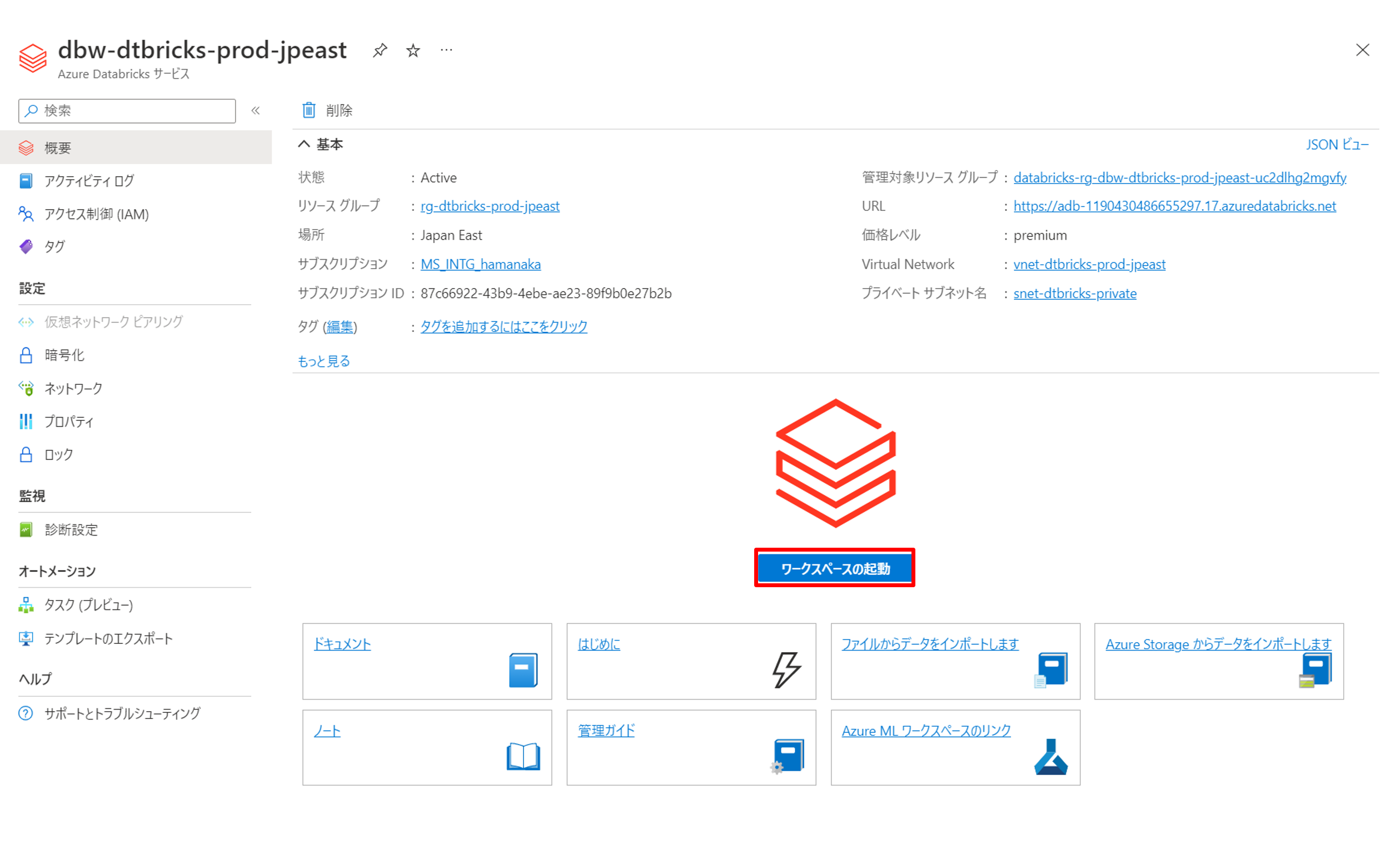1400x863 pixels.
Task: Click the open book icon in ノート tile
Action: coord(522,756)
